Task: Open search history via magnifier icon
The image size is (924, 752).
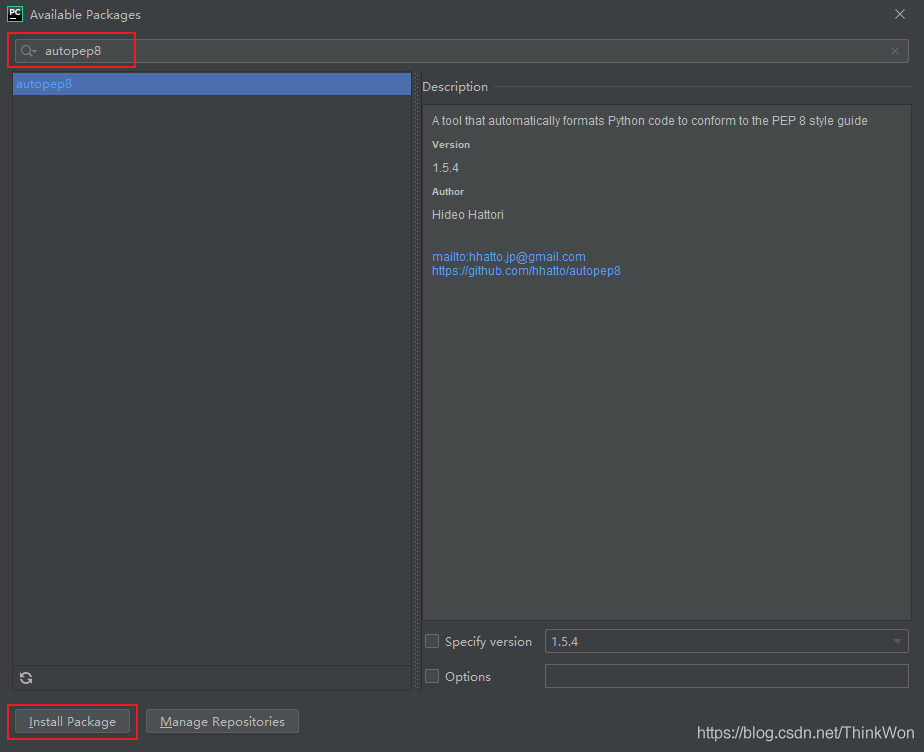Action: point(27,51)
